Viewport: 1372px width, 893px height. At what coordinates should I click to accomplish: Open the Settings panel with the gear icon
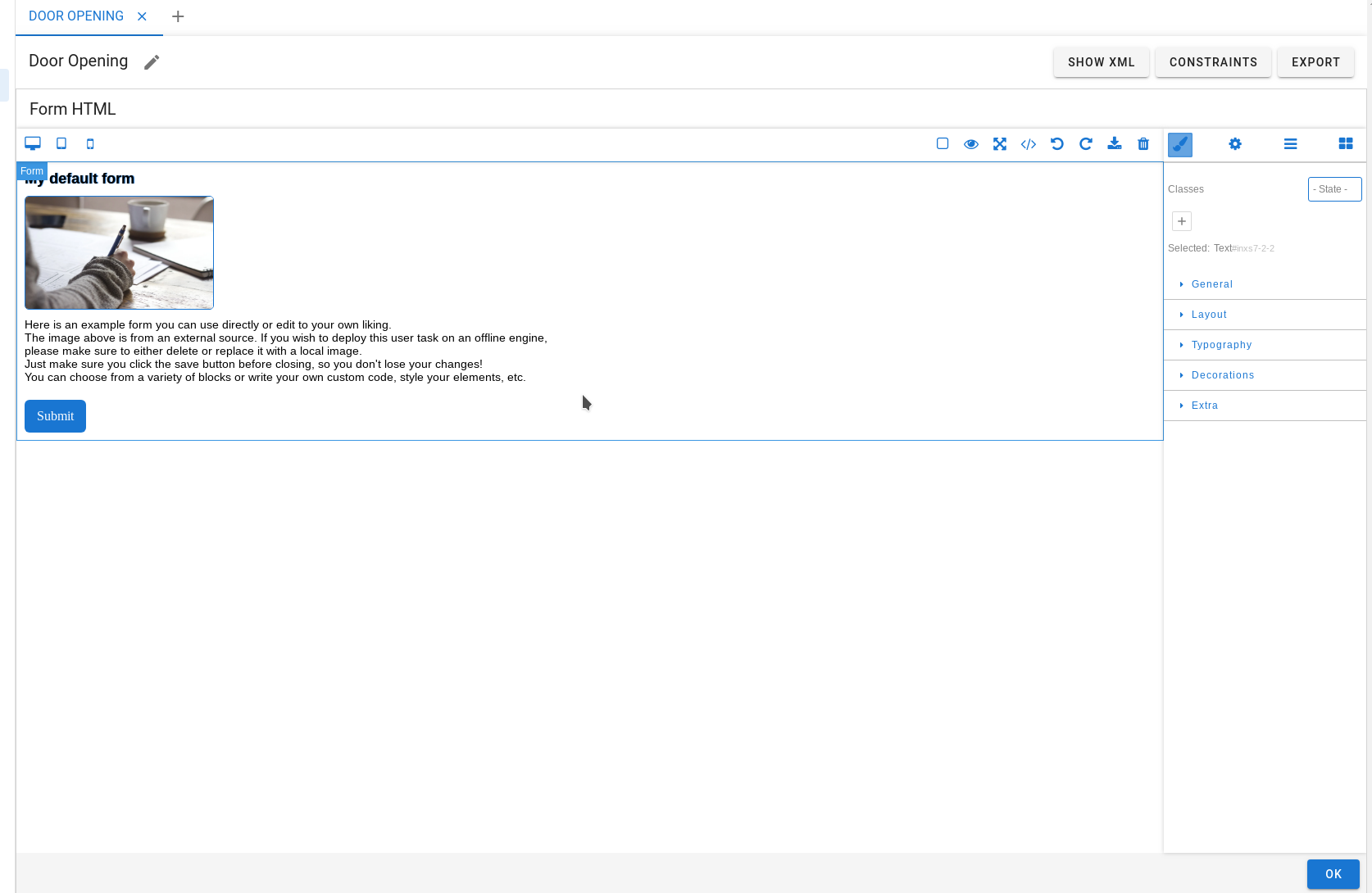pos(1235,143)
